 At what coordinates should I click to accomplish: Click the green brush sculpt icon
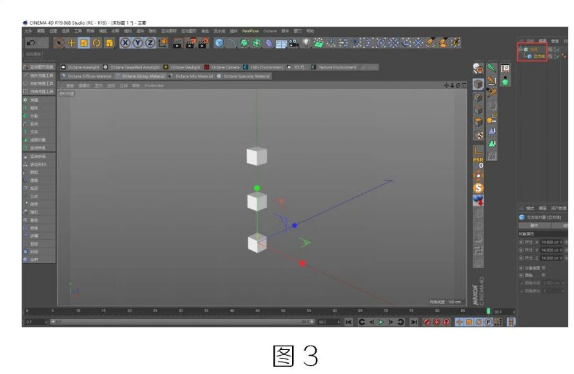pyautogui.click(x=492, y=68)
